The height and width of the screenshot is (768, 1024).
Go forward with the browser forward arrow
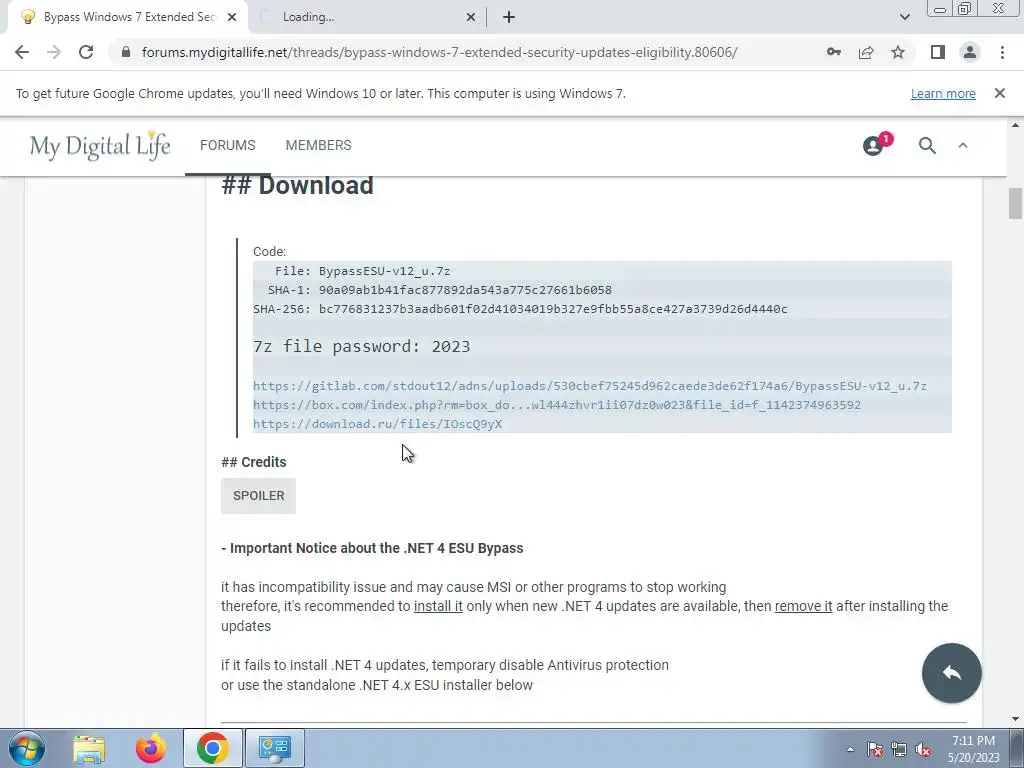(x=54, y=52)
